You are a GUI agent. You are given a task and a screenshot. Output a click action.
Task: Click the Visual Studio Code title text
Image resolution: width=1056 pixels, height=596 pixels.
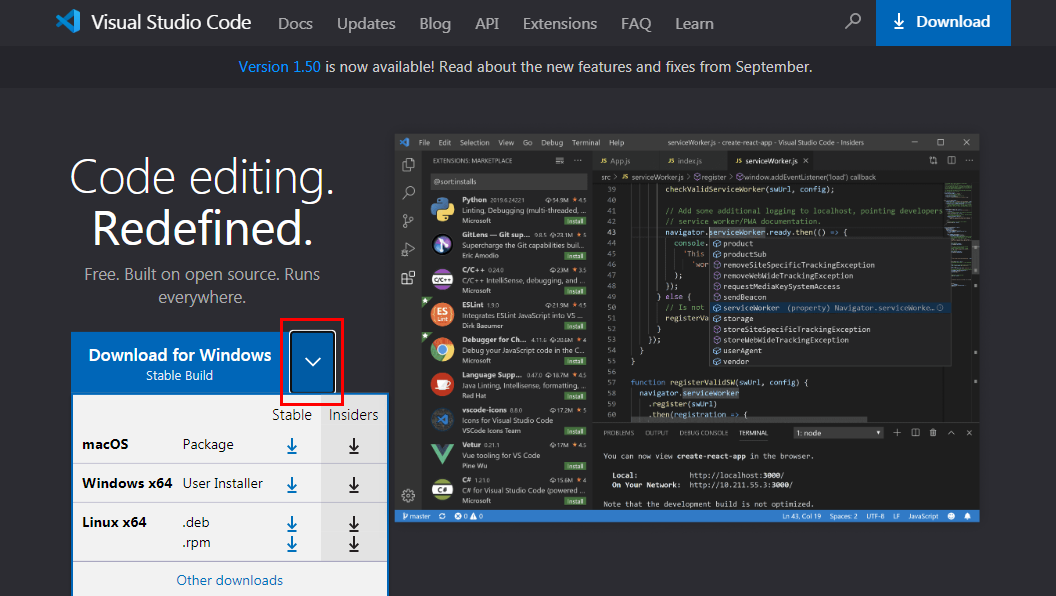(171, 22)
